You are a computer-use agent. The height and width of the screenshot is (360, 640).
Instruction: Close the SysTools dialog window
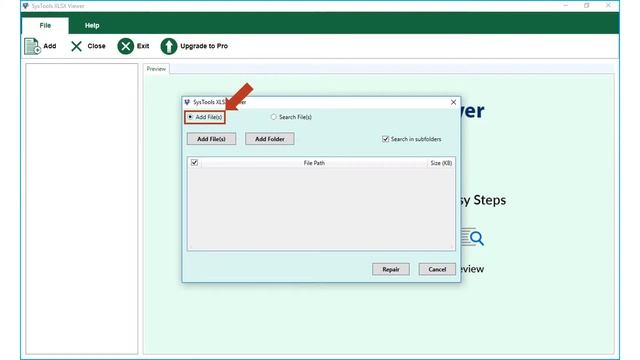coord(453,102)
